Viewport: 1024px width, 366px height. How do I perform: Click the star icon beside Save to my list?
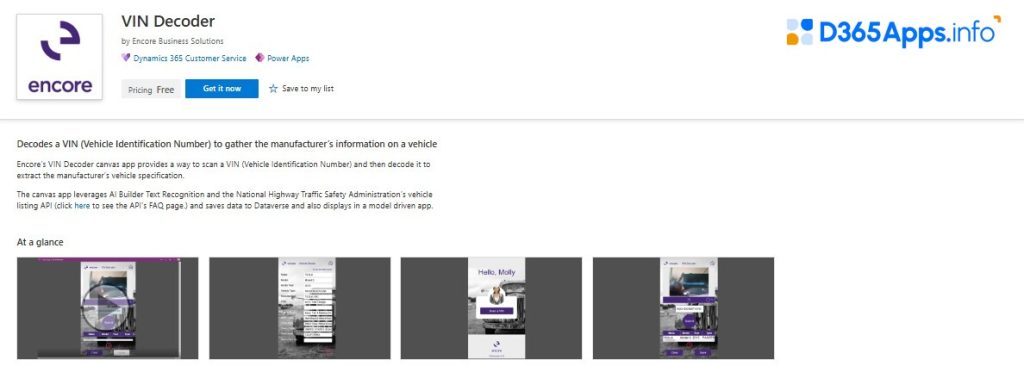274,88
